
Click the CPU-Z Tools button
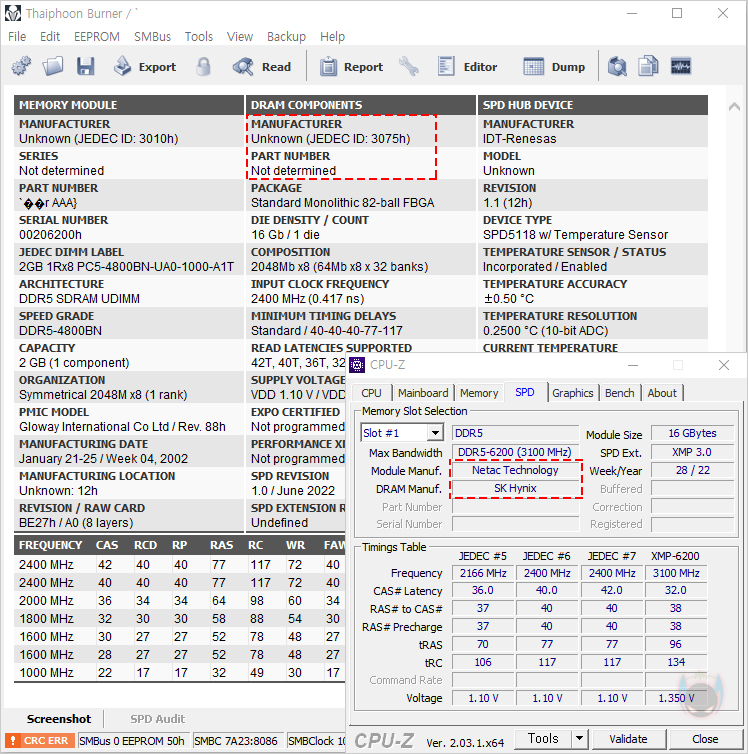[x=543, y=738]
